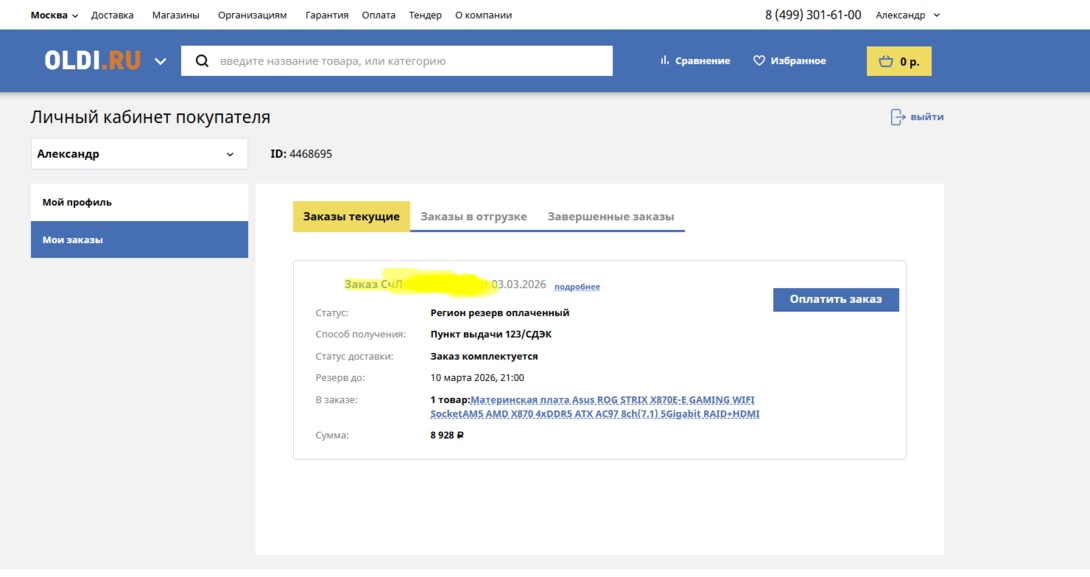
Task: Expand the catalog chevron next to logo
Action: (x=160, y=61)
